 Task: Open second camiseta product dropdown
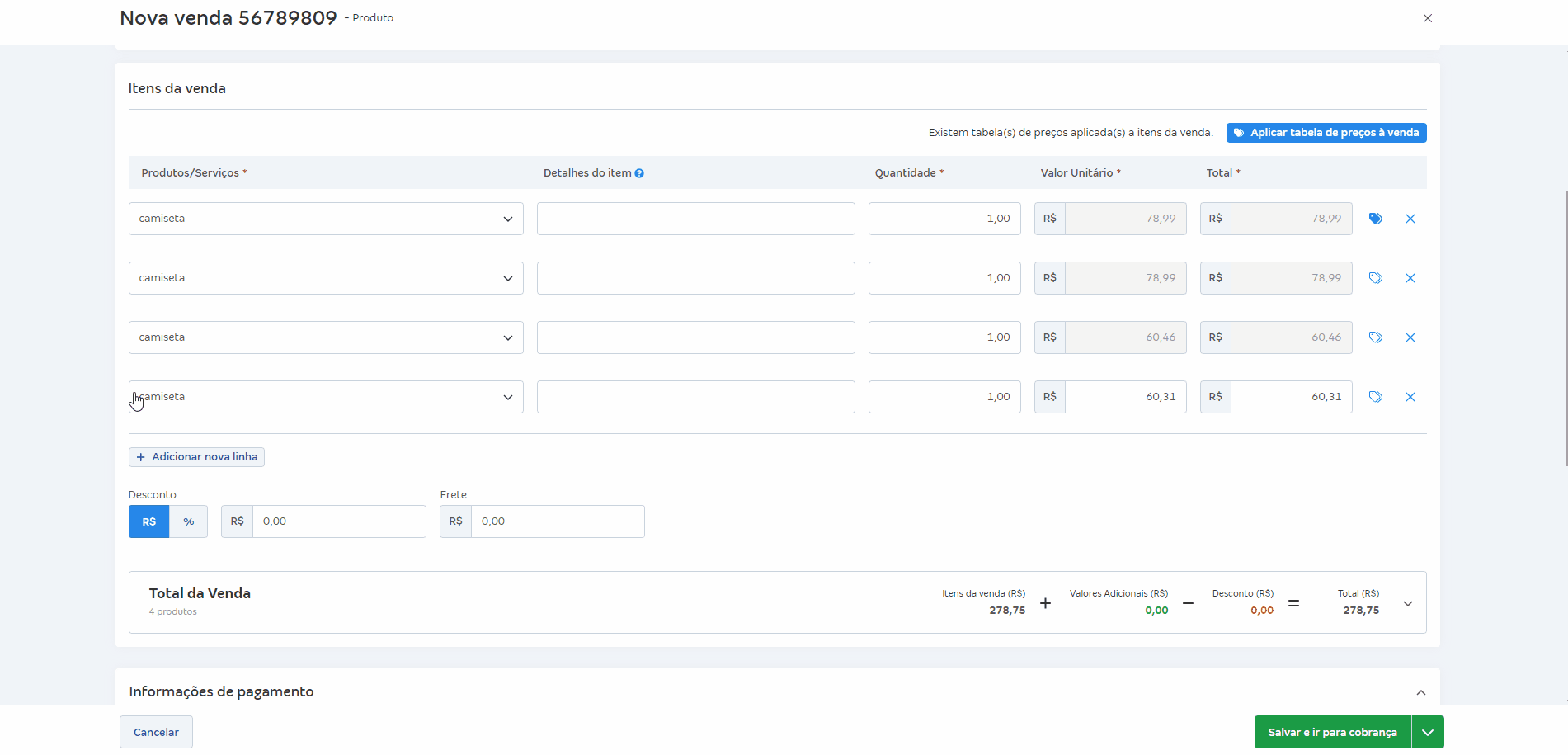click(x=326, y=278)
